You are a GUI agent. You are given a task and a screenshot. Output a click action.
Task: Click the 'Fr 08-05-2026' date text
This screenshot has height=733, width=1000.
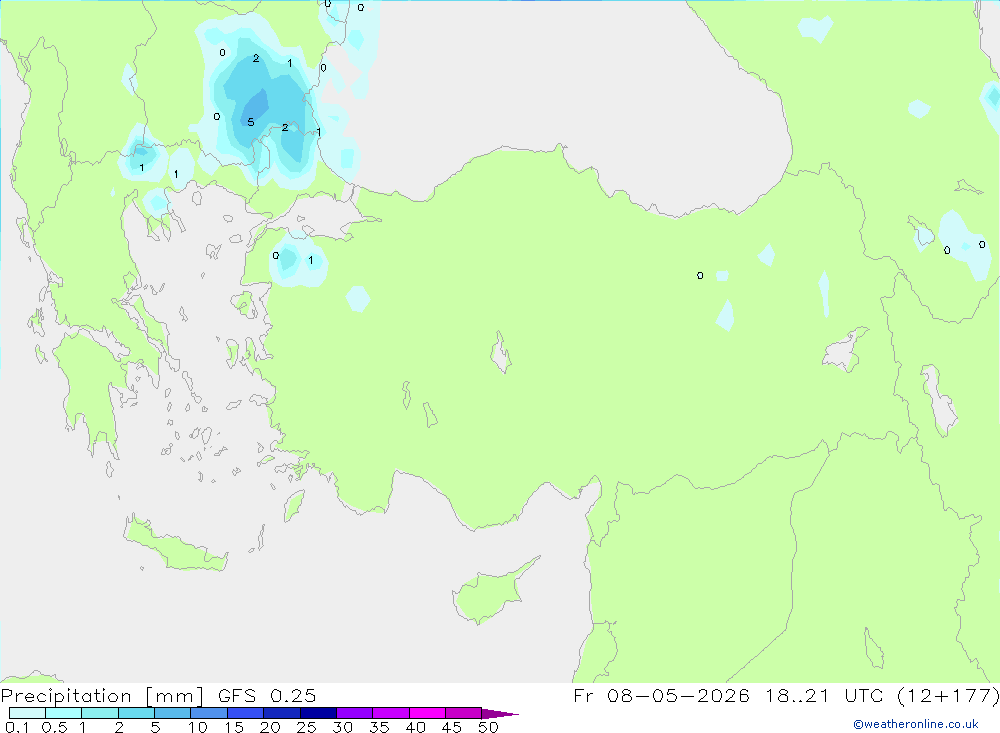(661, 695)
